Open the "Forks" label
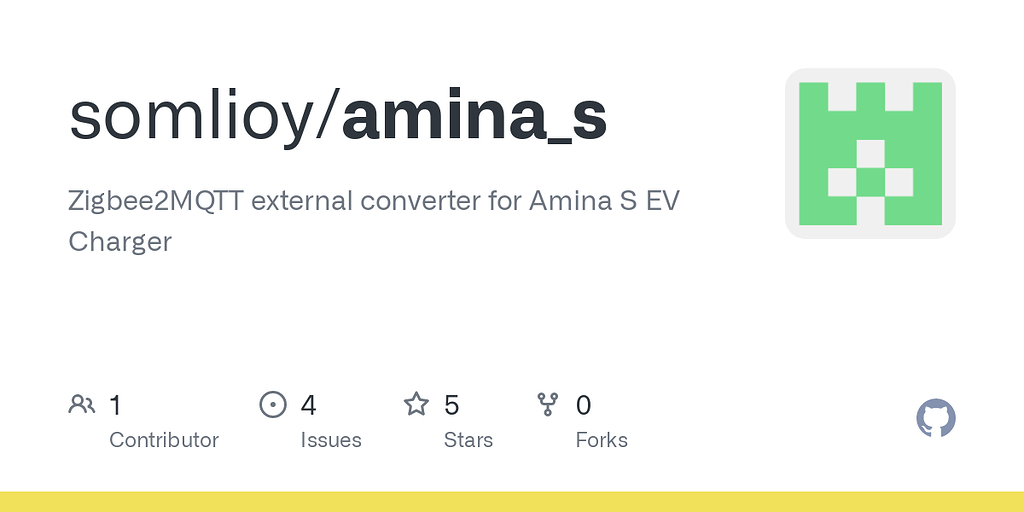The image size is (1024, 512). pos(602,440)
